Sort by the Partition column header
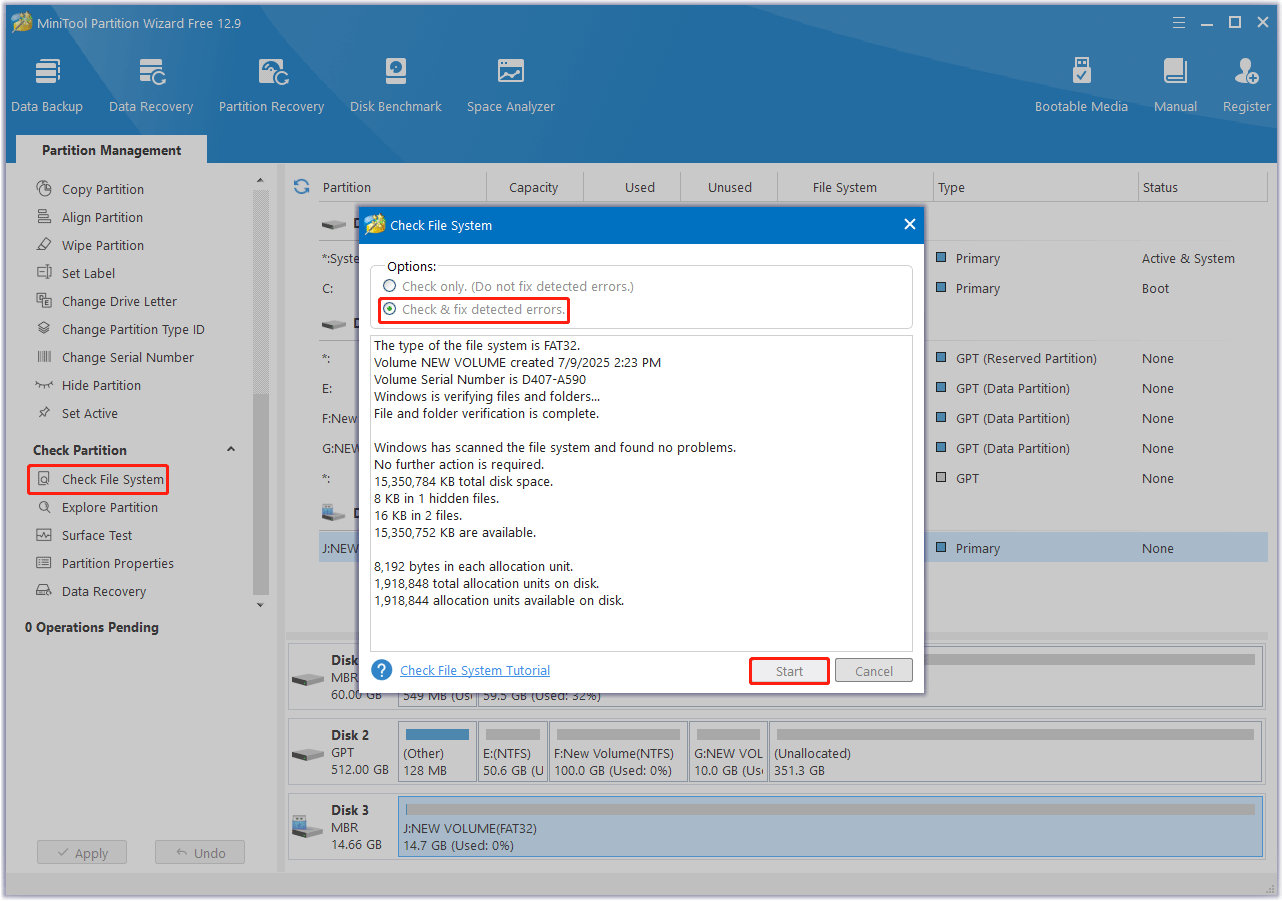1282x901 pixels. point(347,187)
